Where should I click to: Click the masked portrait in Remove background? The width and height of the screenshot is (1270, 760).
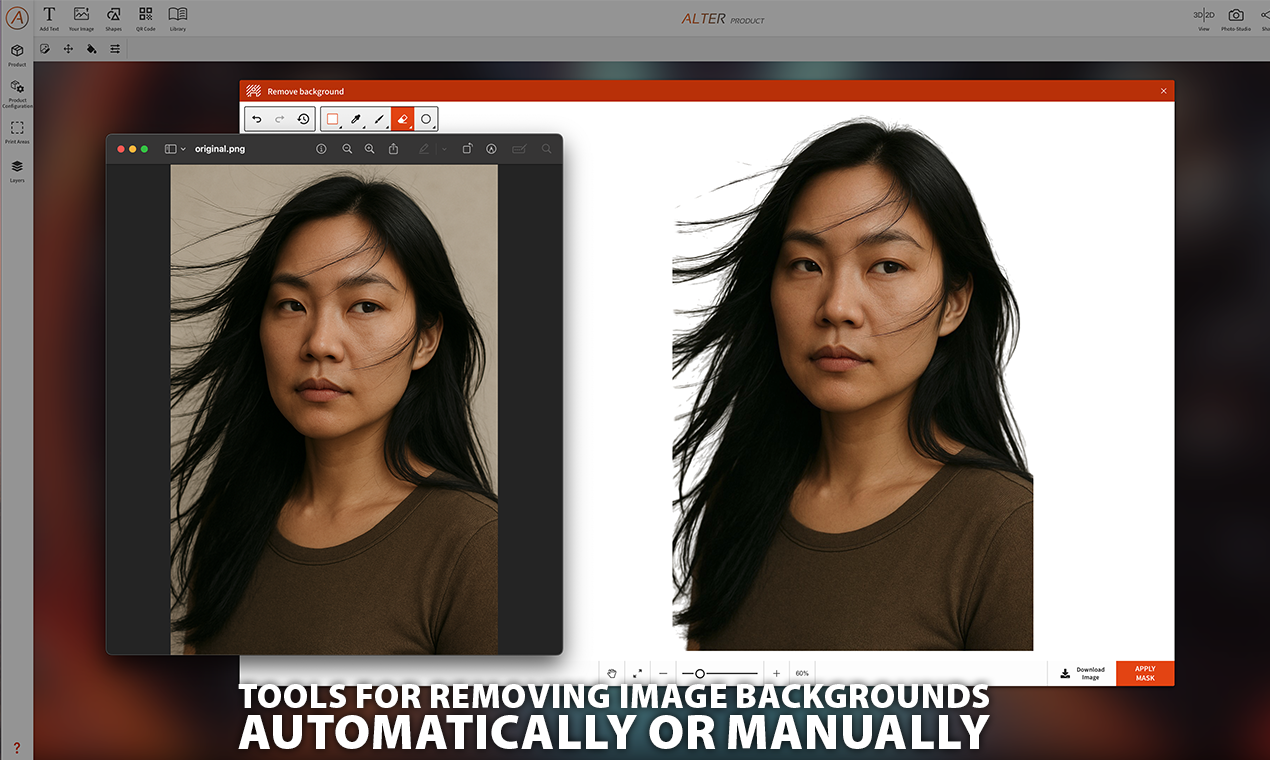point(852,386)
